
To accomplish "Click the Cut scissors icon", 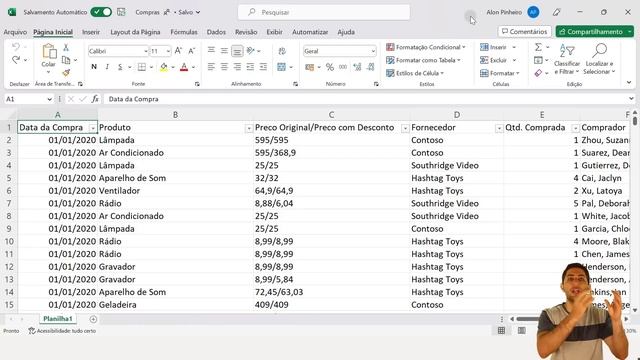I will pos(66,48).
